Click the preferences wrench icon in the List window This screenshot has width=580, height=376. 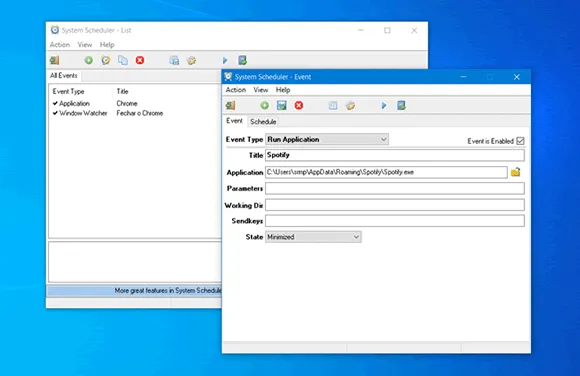(191, 60)
